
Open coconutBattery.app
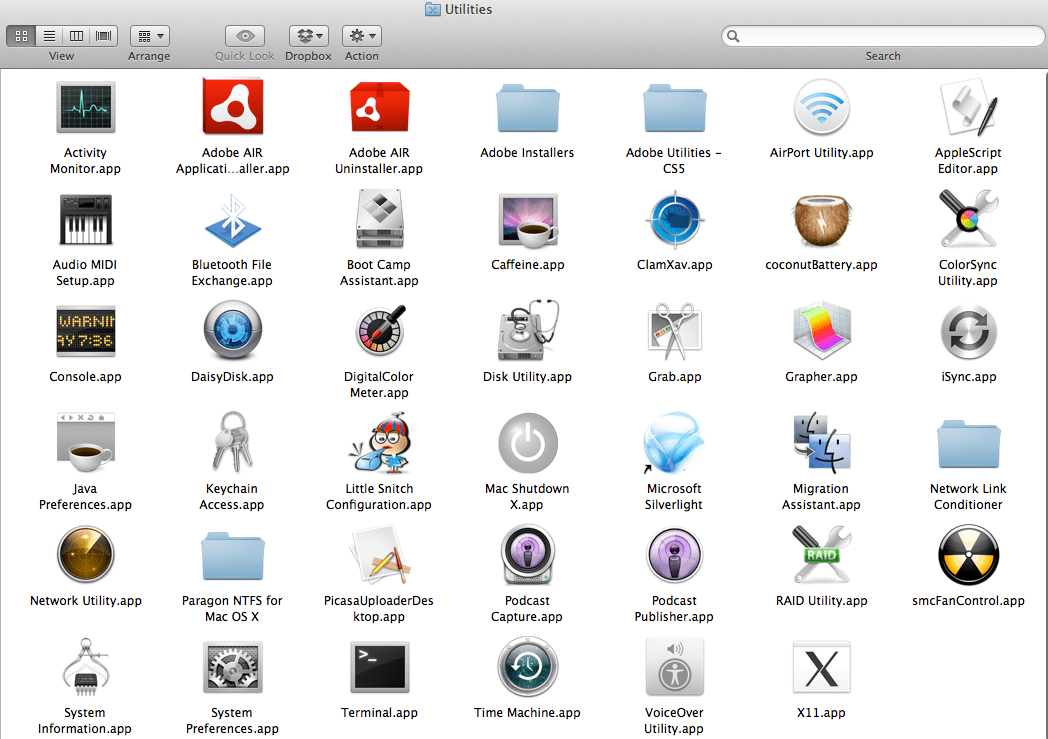821,219
